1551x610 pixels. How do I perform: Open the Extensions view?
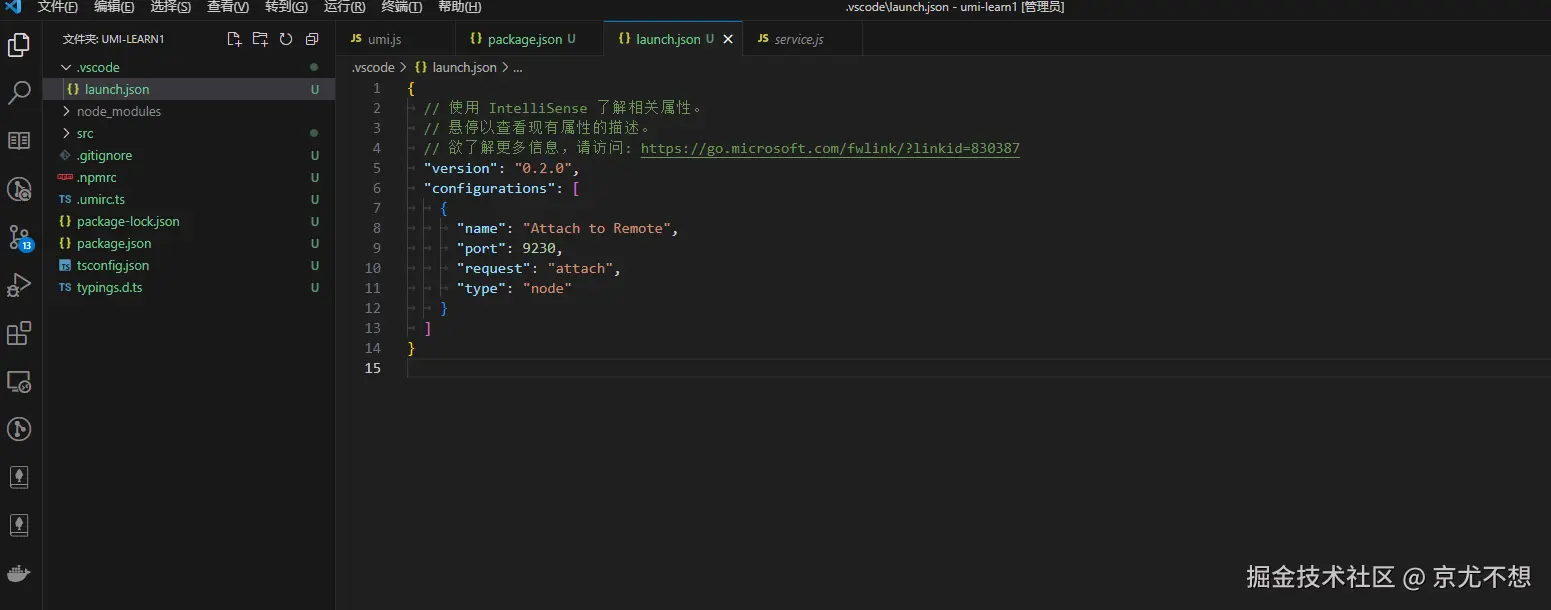19,333
